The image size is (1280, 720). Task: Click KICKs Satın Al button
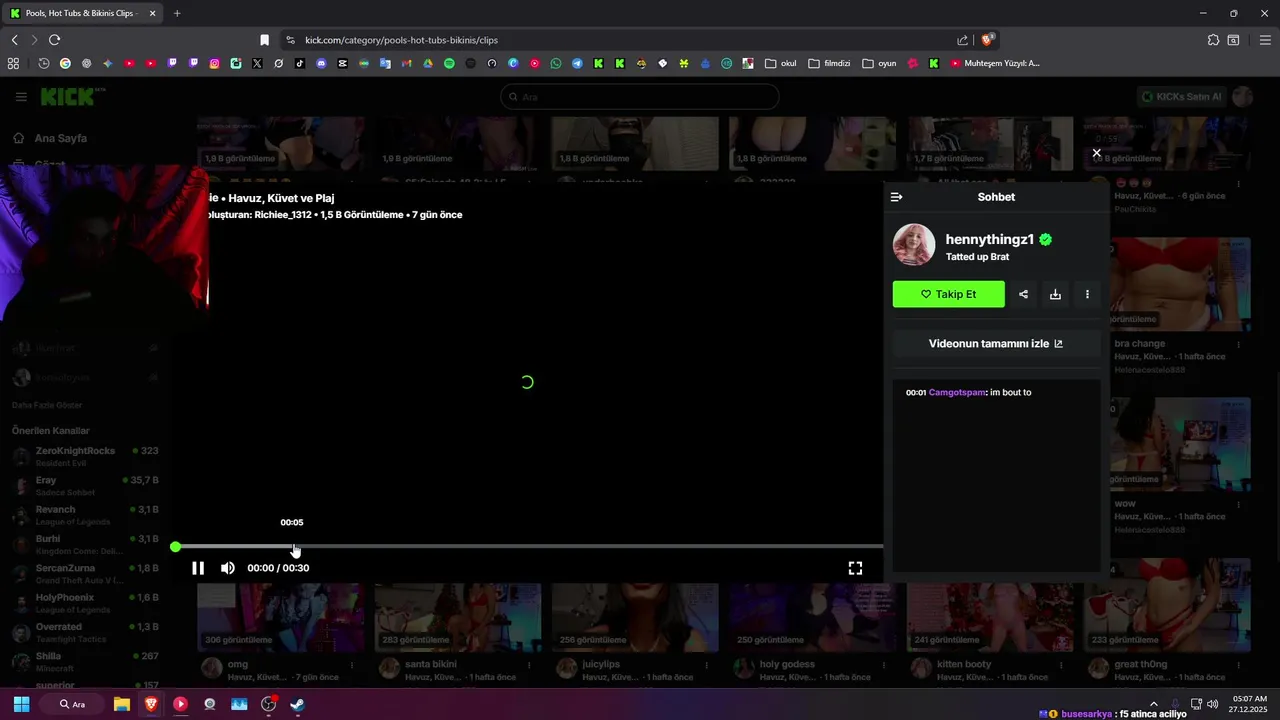pos(1181,96)
